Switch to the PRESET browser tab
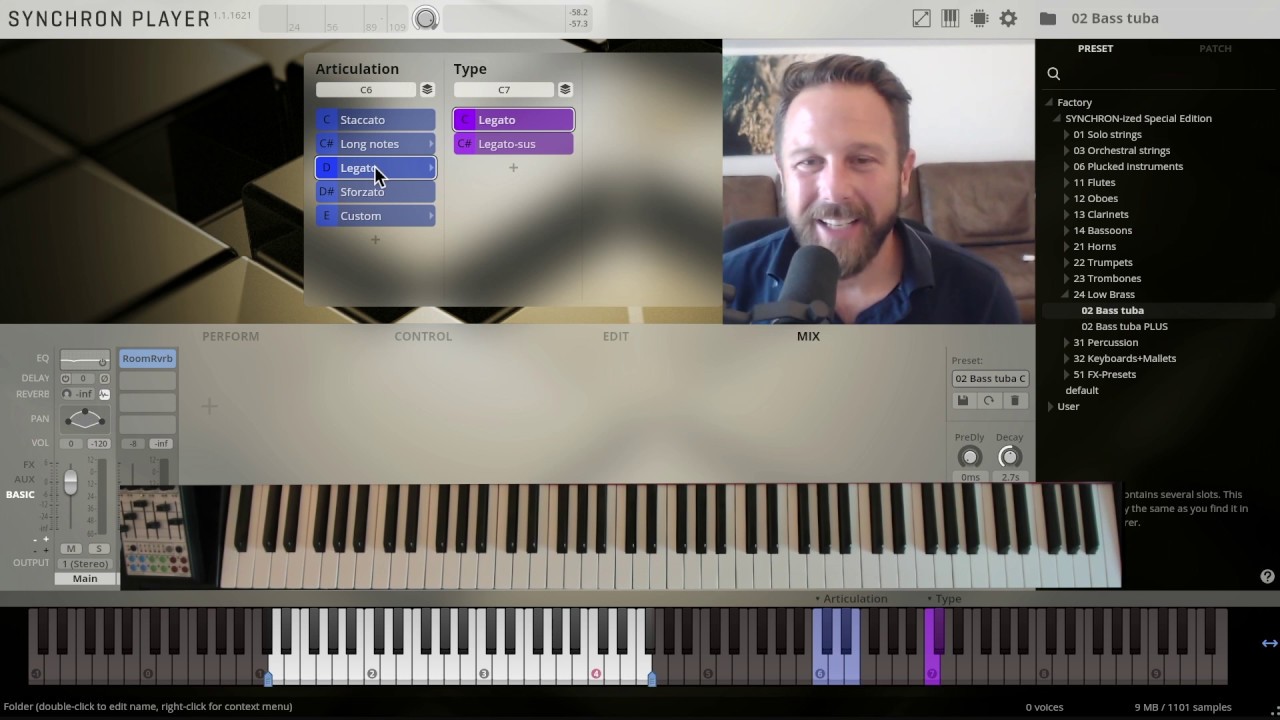Image resolution: width=1280 pixels, height=720 pixels. tap(1095, 48)
